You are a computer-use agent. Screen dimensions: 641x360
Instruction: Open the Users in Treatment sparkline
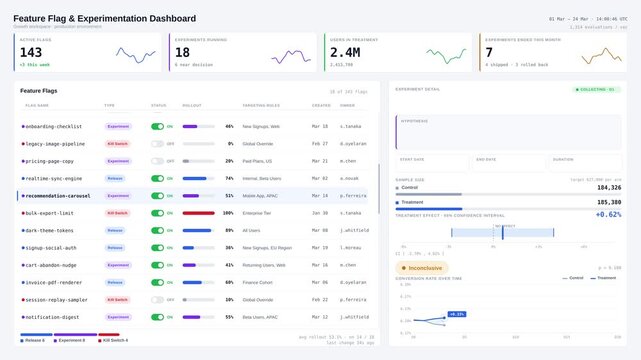click(x=446, y=56)
